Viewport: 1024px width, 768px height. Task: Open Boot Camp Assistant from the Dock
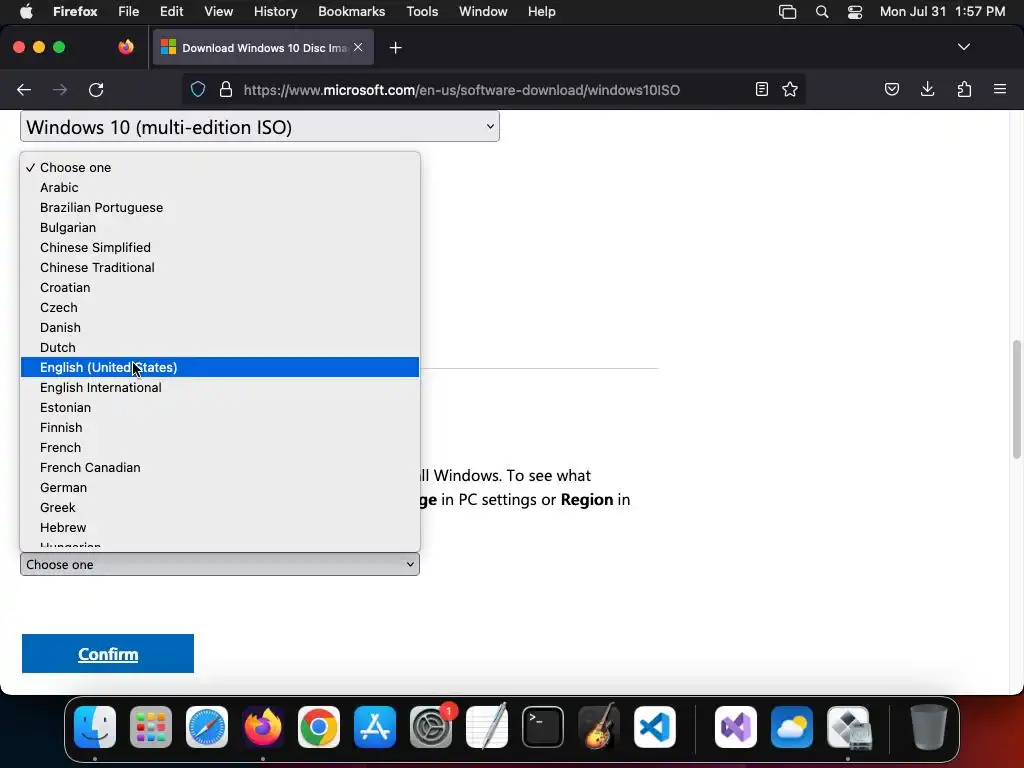[848, 727]
